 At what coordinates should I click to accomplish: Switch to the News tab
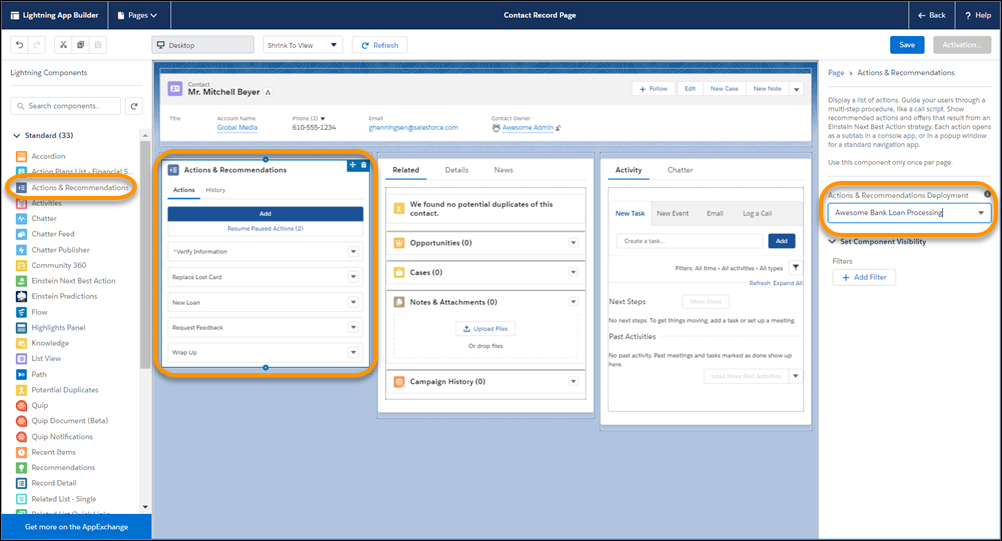click(x=503, y=170)
